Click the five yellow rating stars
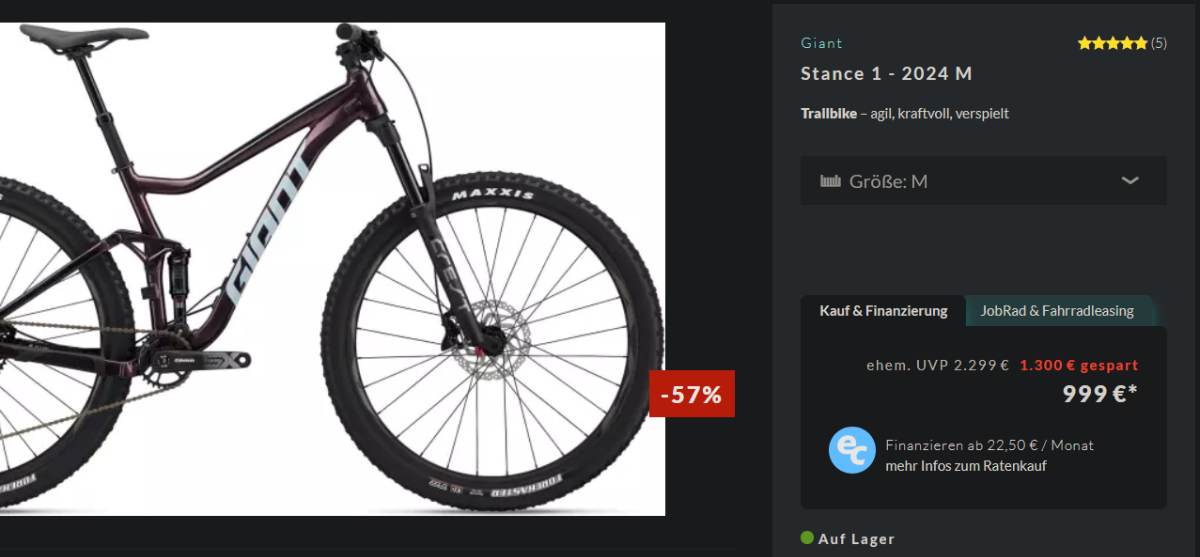The image size is (1200, 557). 1112,43
